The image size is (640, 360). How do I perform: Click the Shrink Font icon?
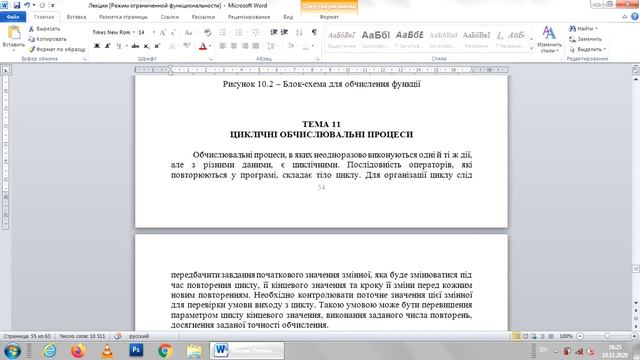[x=173, y=32]
